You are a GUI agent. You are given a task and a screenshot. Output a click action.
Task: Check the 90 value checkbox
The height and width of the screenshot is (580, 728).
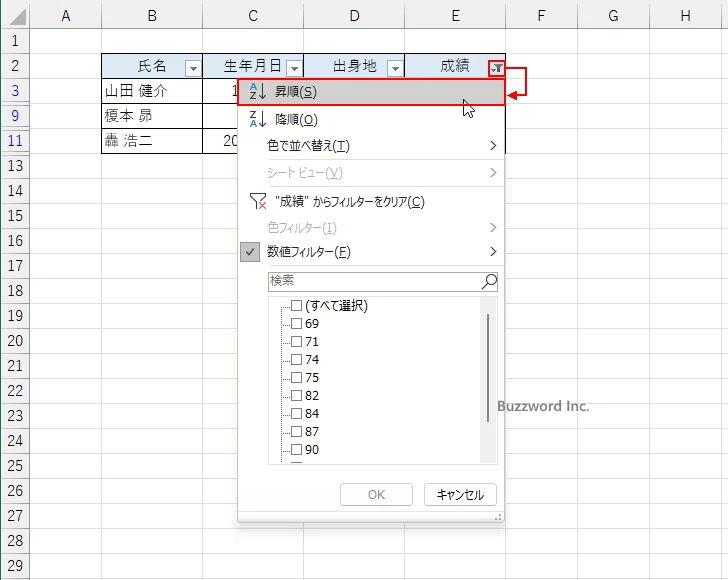point(296,450)
